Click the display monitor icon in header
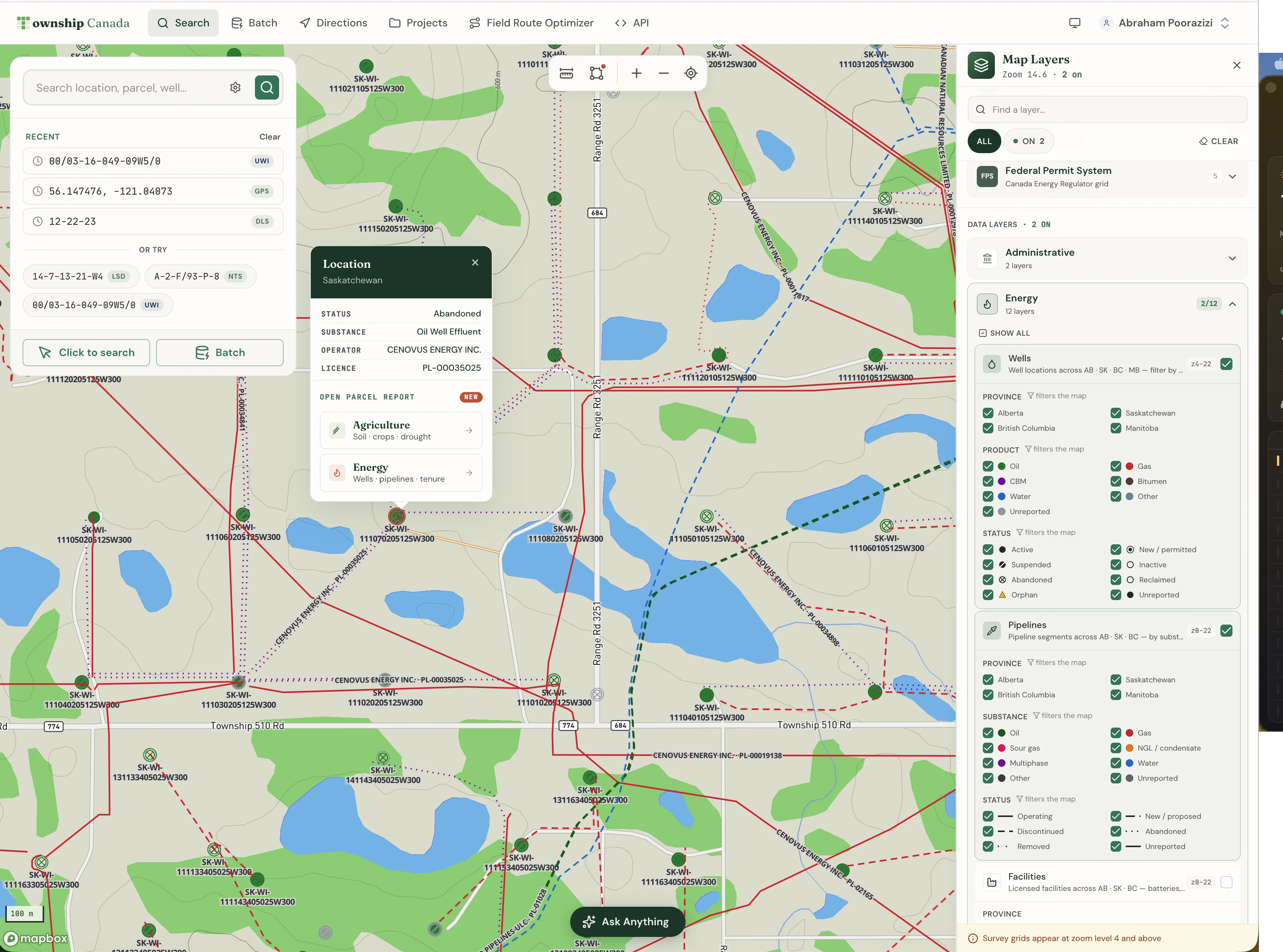 tap(1074, 23)
